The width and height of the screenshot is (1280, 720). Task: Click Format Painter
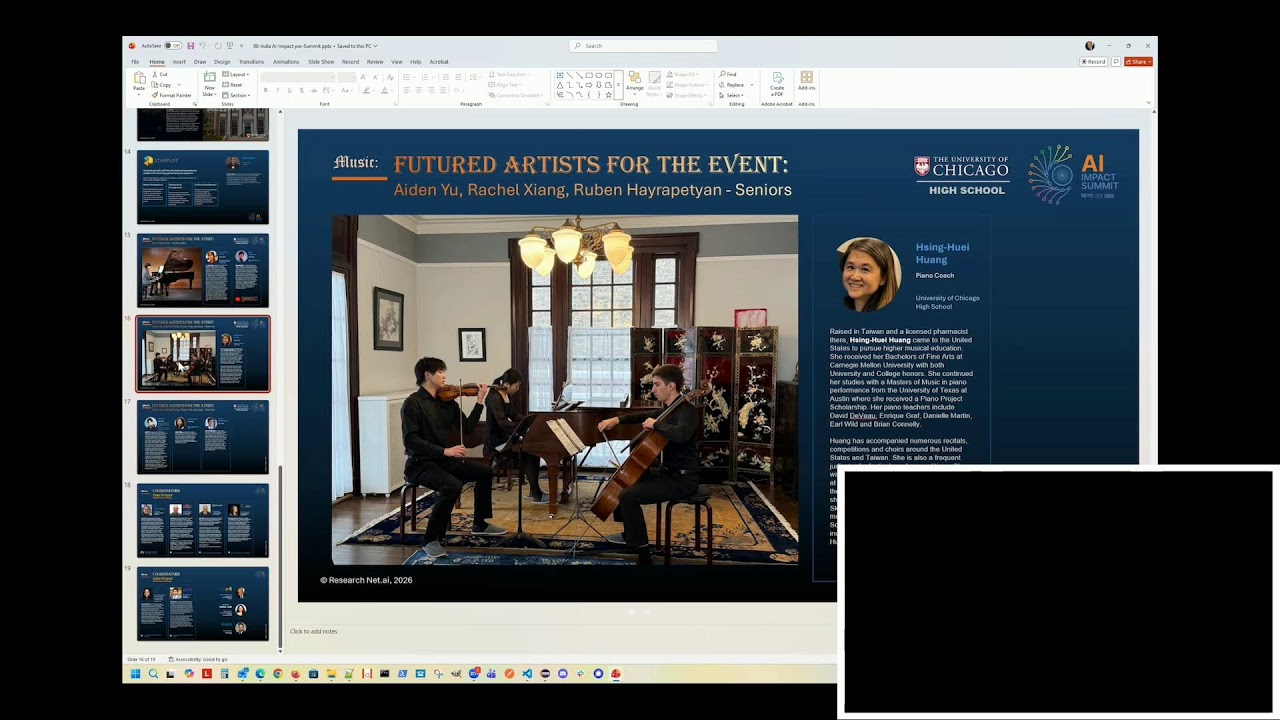click(x=173, y=95)
